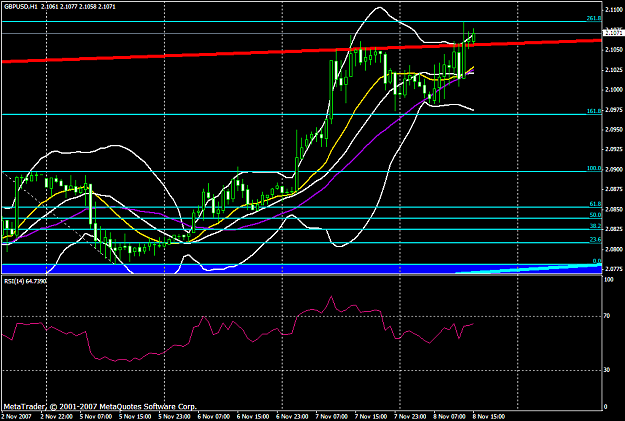Click the 161.8 Fibonacci level label
This screenshot has height=421, width=625.
pos(594,111)
